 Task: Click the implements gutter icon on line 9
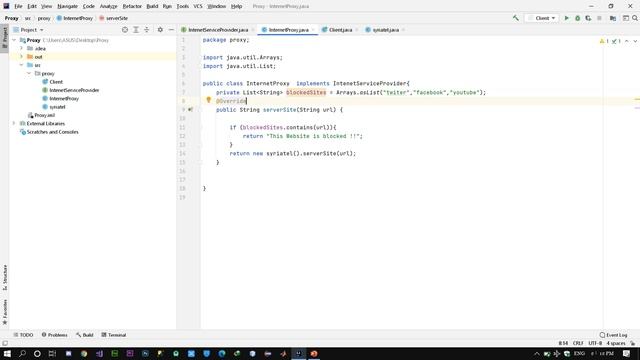pyautogui.click(x=190, y=109)
